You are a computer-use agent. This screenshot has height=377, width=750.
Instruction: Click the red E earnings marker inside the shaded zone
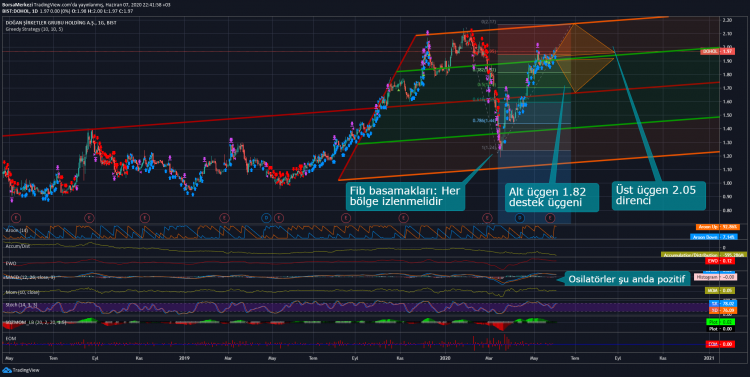coord(550,218)
